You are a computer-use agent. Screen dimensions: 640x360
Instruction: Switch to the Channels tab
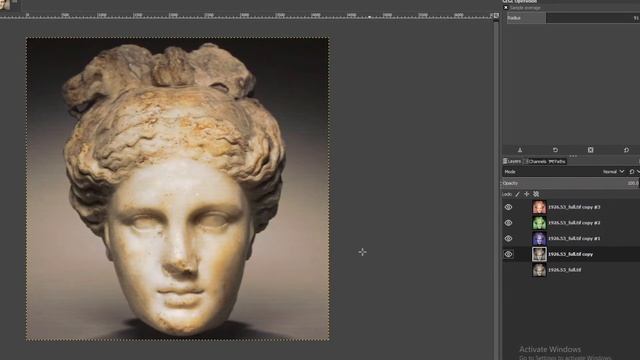(536, 162)
